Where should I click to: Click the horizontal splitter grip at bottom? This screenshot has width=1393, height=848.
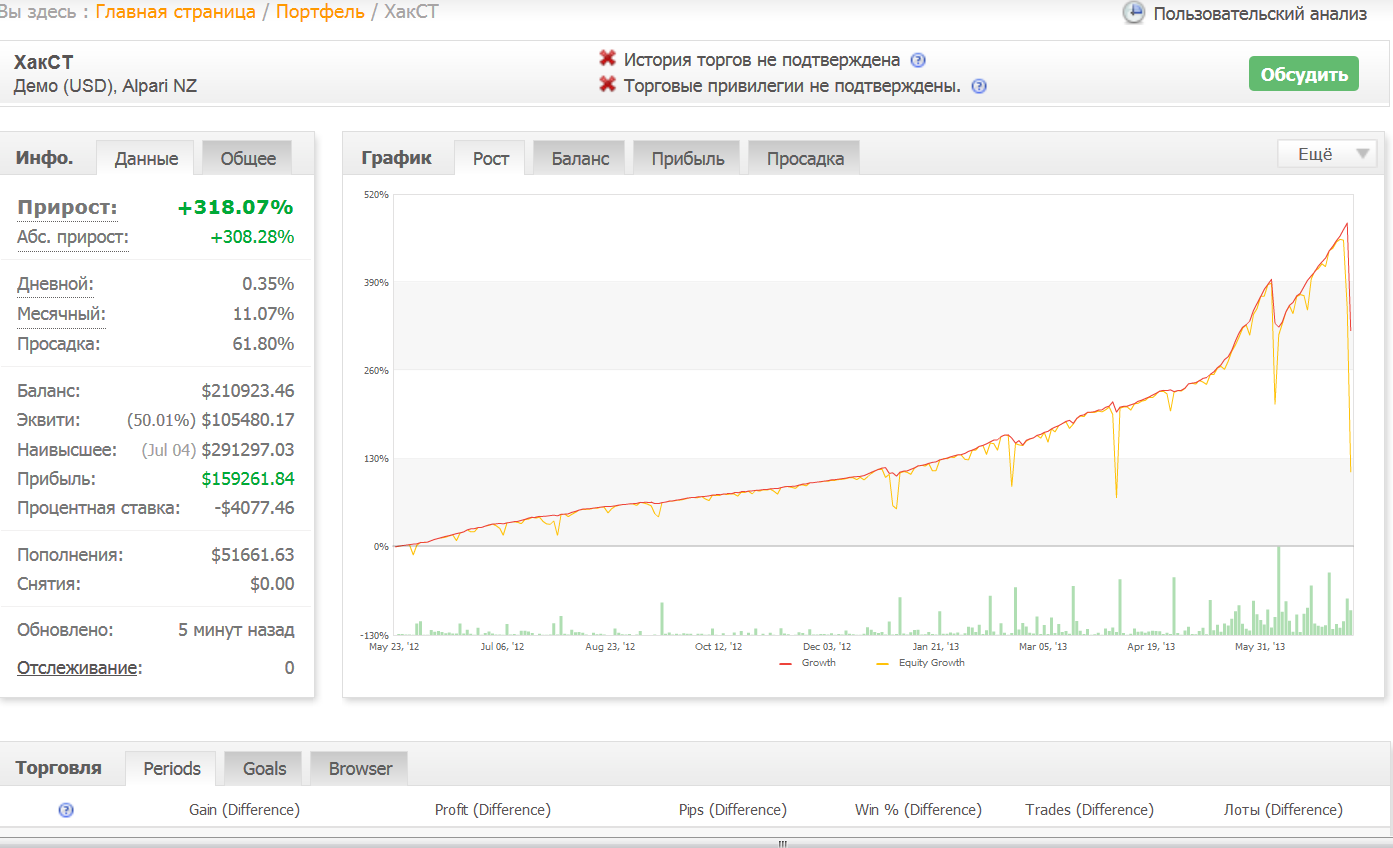coord(783,843)
